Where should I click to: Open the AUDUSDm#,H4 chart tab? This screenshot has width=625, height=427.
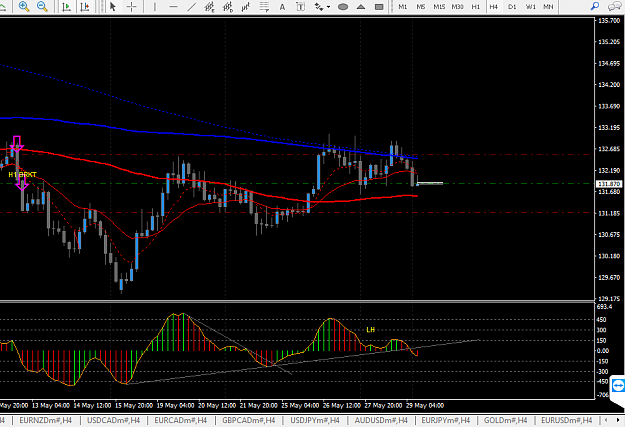[381, 420]
